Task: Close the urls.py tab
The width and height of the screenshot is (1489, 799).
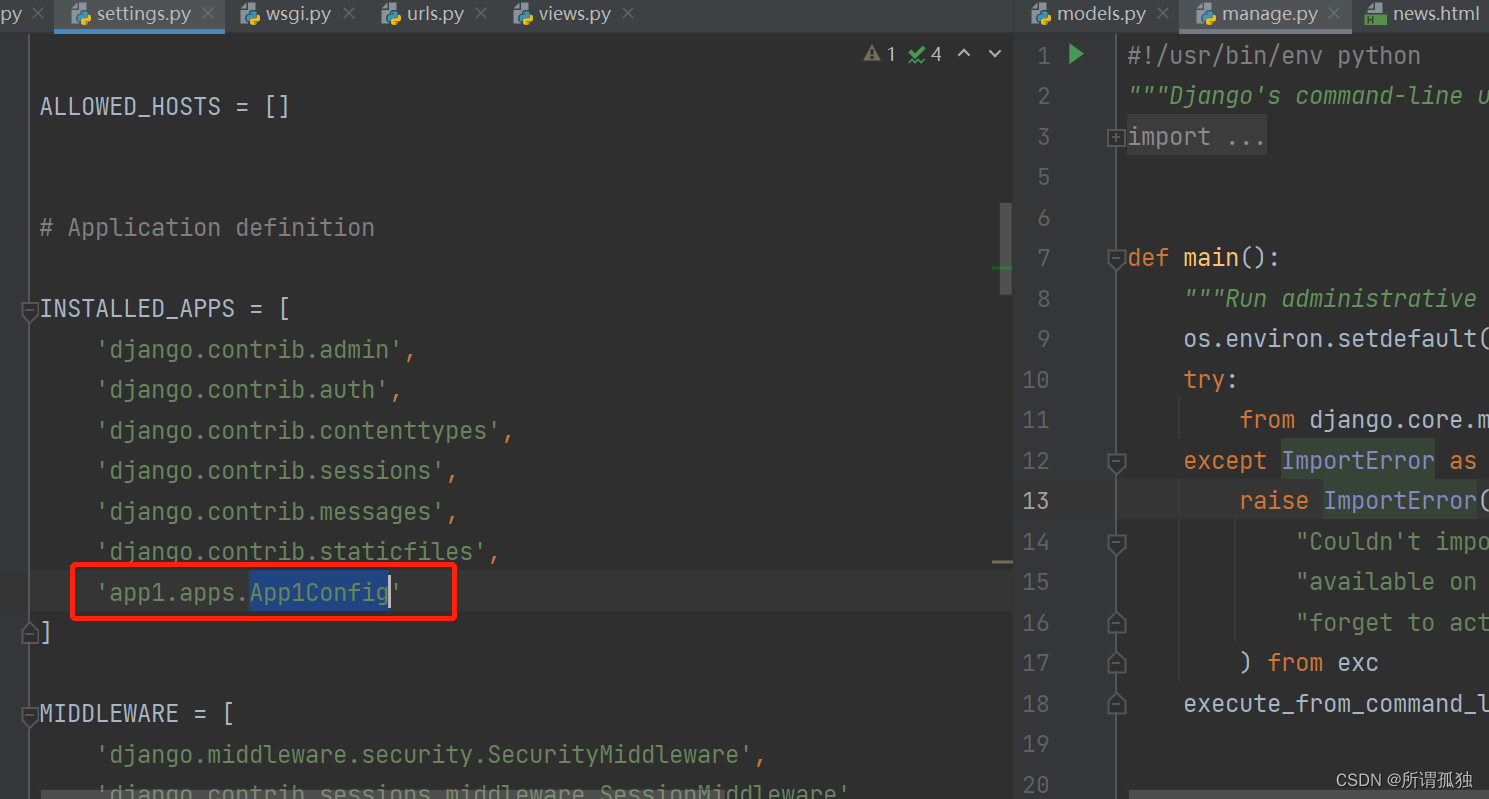Action: (481, 14)
